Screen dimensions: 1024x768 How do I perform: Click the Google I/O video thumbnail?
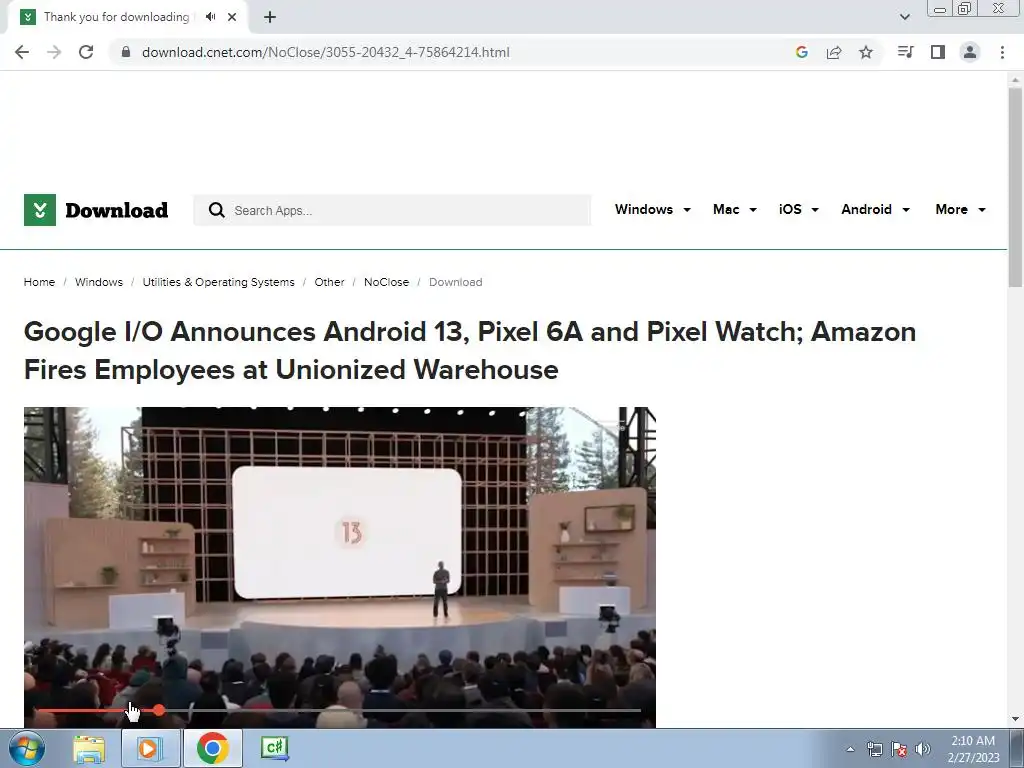point(340,567)
